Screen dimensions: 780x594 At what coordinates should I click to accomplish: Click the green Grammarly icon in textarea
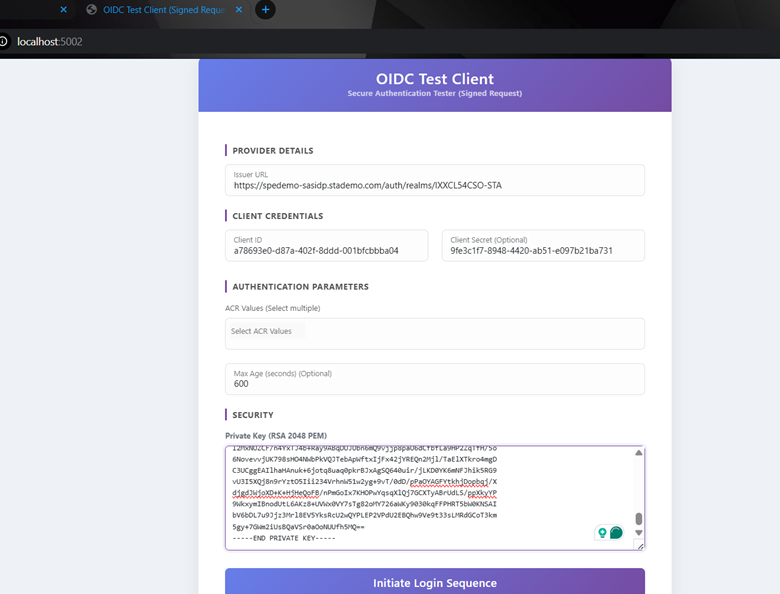click(x=616, y=533)
